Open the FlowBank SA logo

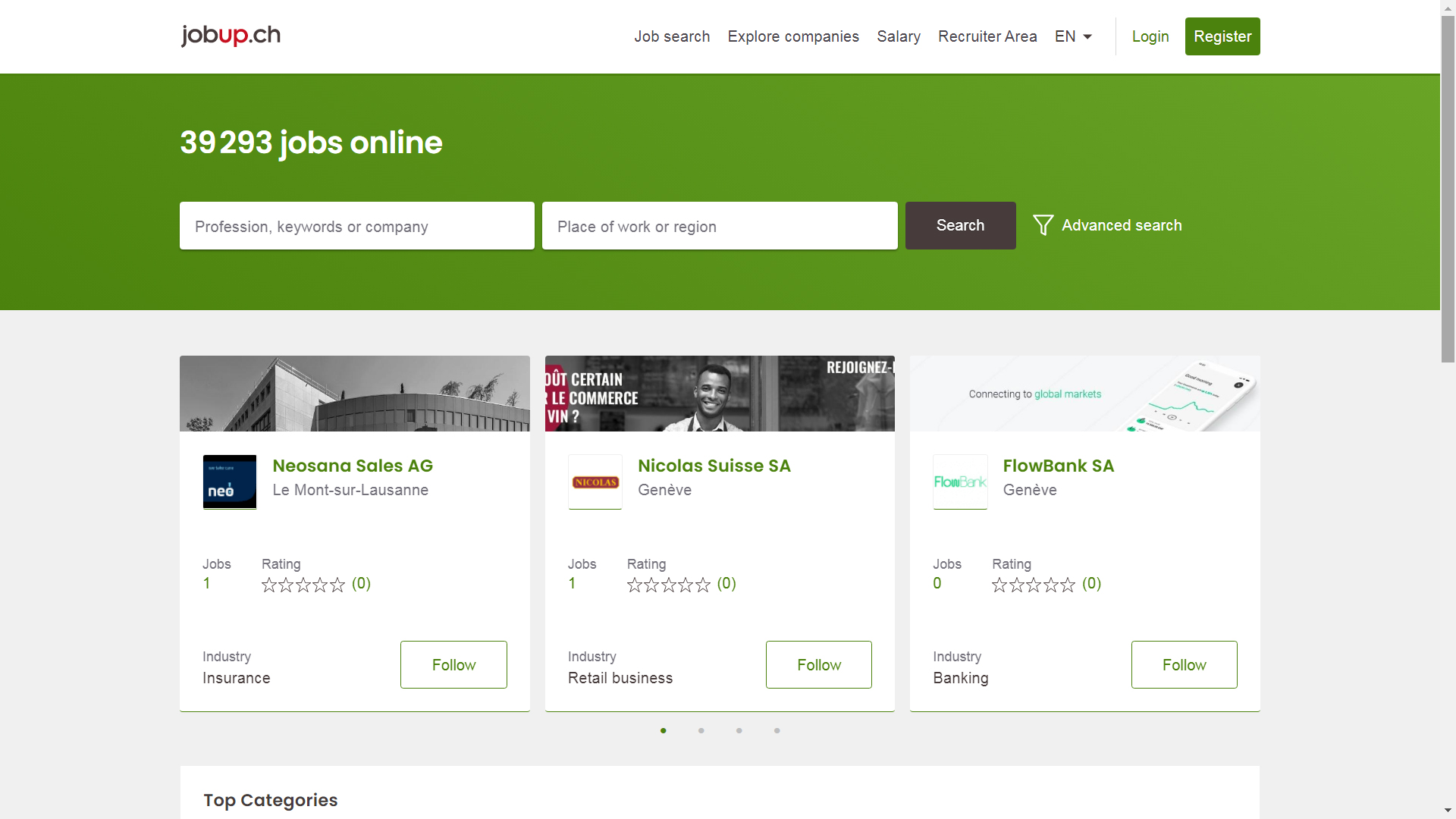[x=960, y=482]
